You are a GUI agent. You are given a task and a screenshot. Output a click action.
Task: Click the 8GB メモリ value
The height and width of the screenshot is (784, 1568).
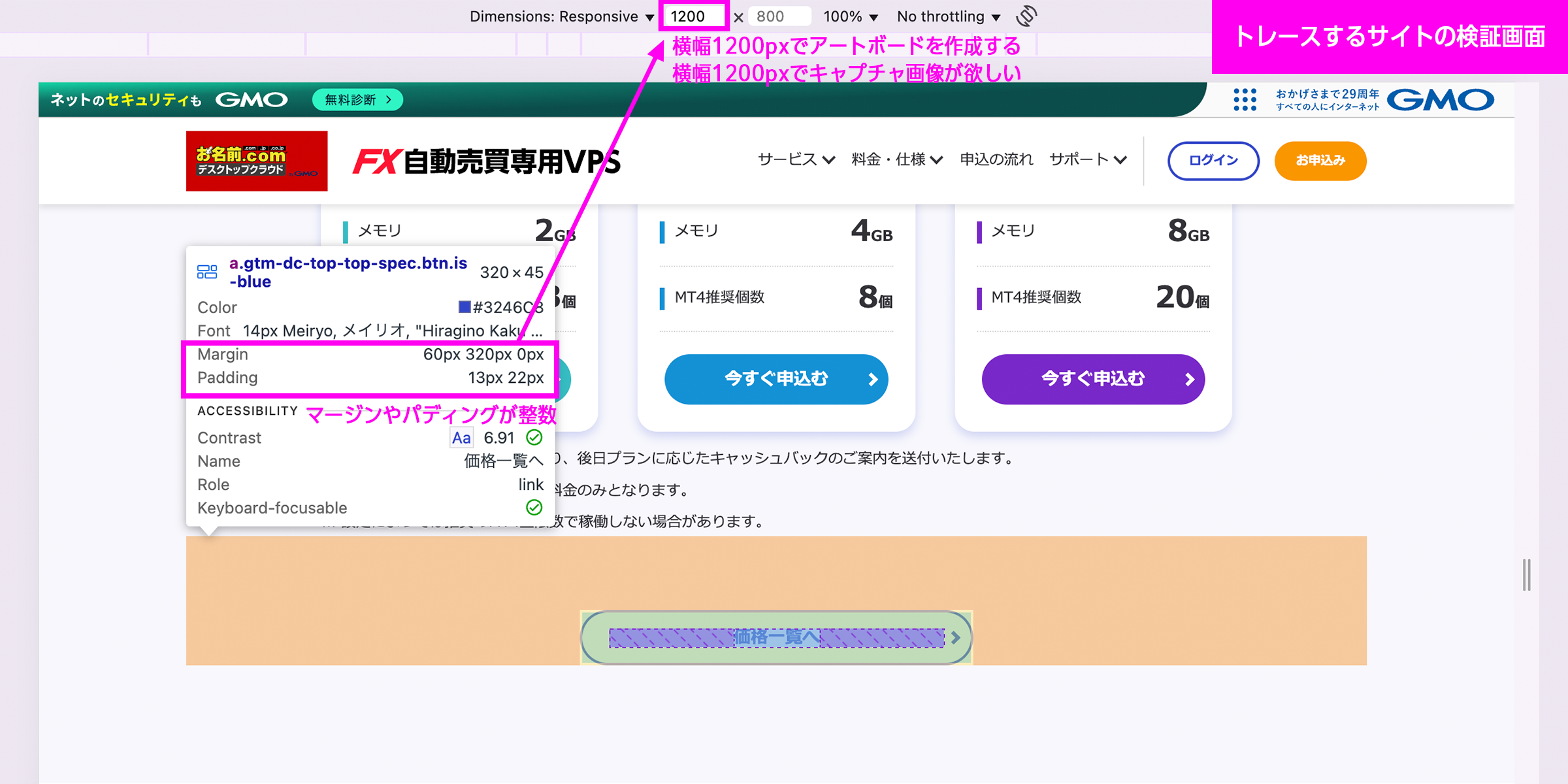(x=1188, y=231)
